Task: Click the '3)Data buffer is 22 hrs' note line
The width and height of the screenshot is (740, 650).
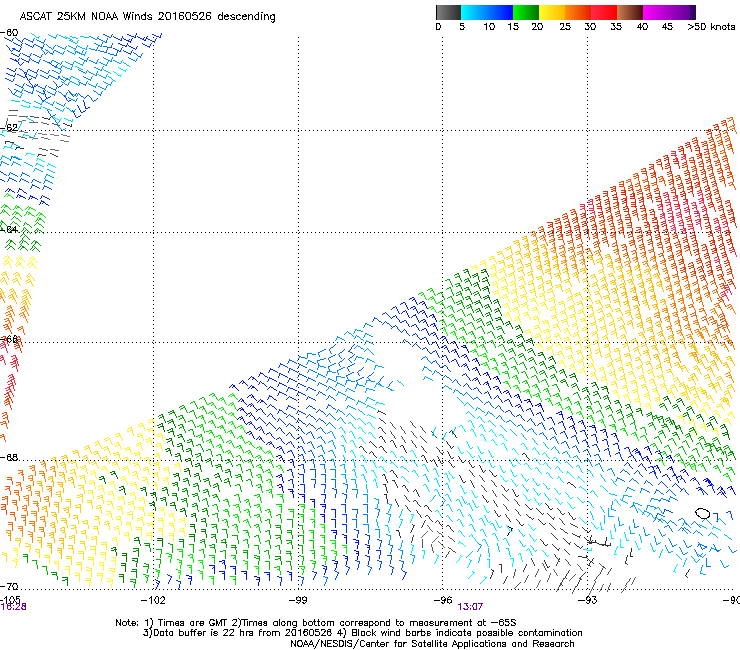Action: coord(362,633)
